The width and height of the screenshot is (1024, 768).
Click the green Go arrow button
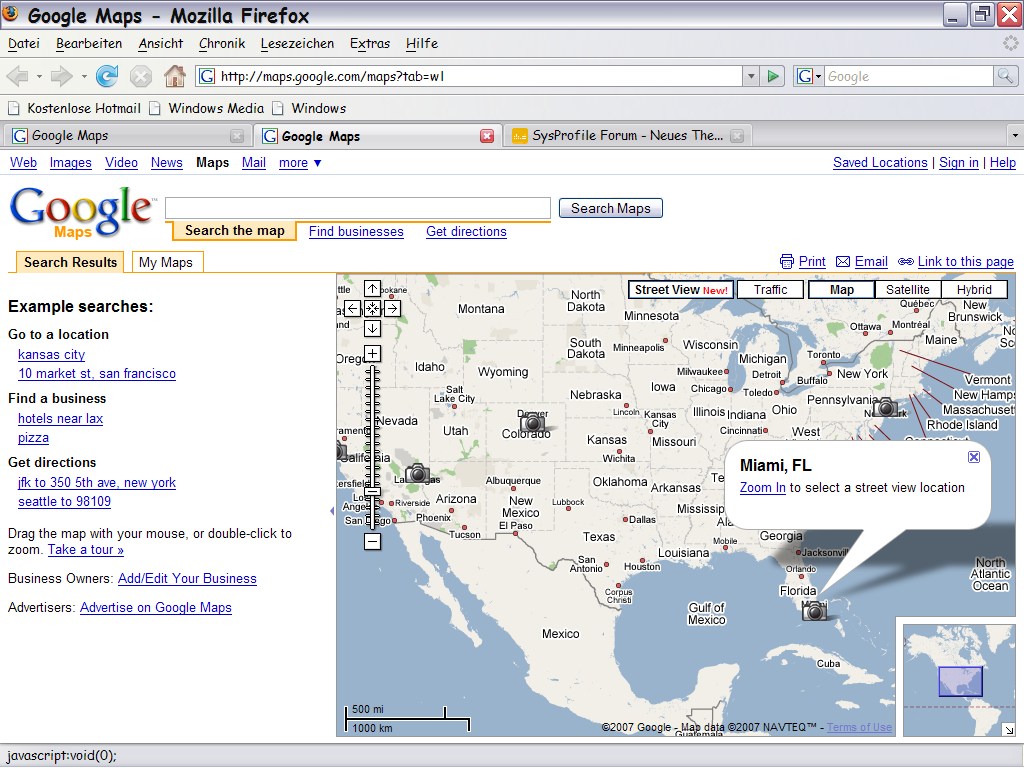pyautogui.click(x=773, y=76)
